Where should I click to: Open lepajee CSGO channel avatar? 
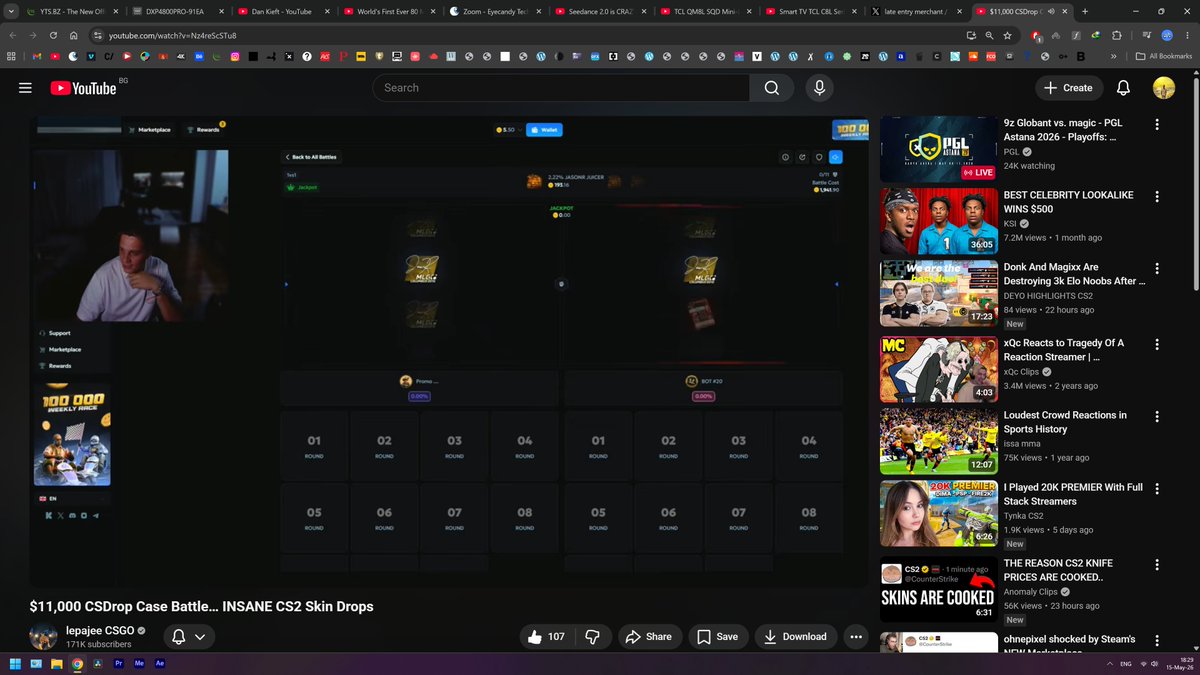[x=43, y=637]
